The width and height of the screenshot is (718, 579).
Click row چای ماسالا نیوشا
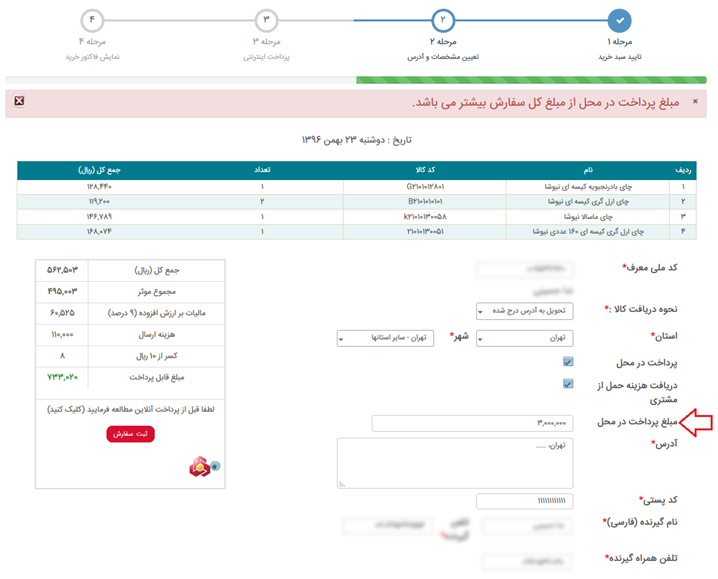pos(357,217)
